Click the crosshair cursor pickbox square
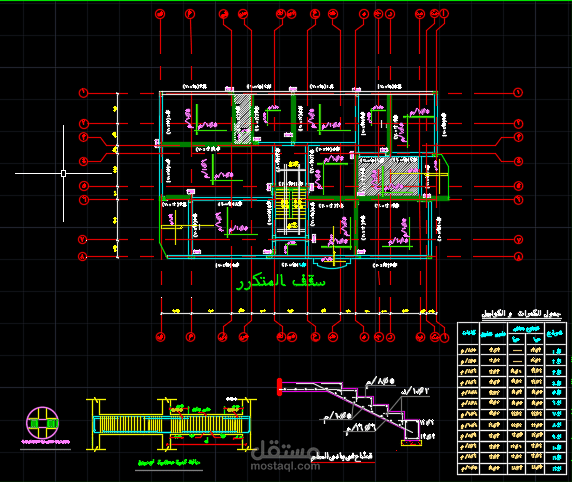Image resolution: width=572 pixels, height=482 pixels. pos(63,174)
